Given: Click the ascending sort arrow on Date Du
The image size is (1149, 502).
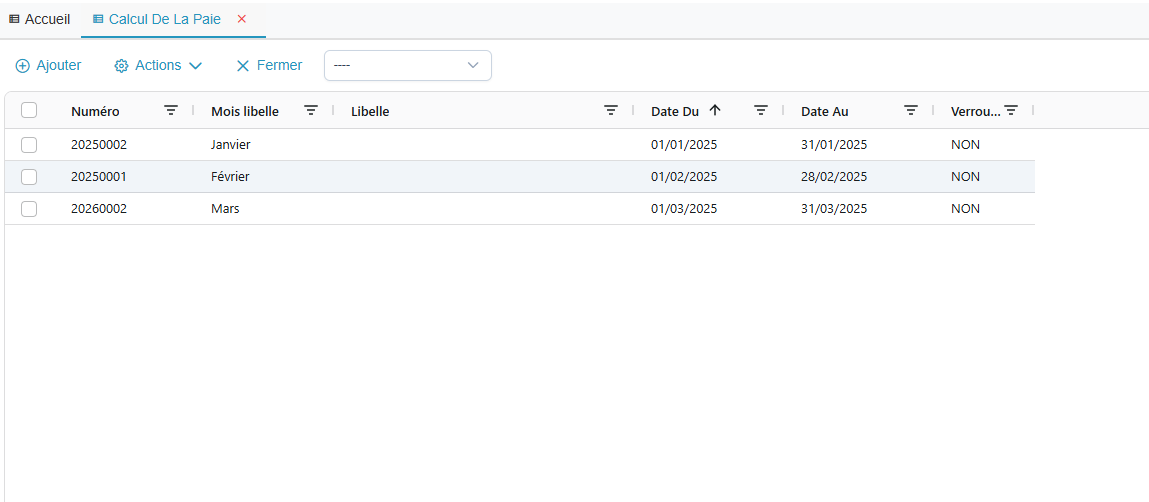Looking at the screenshot, I should [715, 111].
